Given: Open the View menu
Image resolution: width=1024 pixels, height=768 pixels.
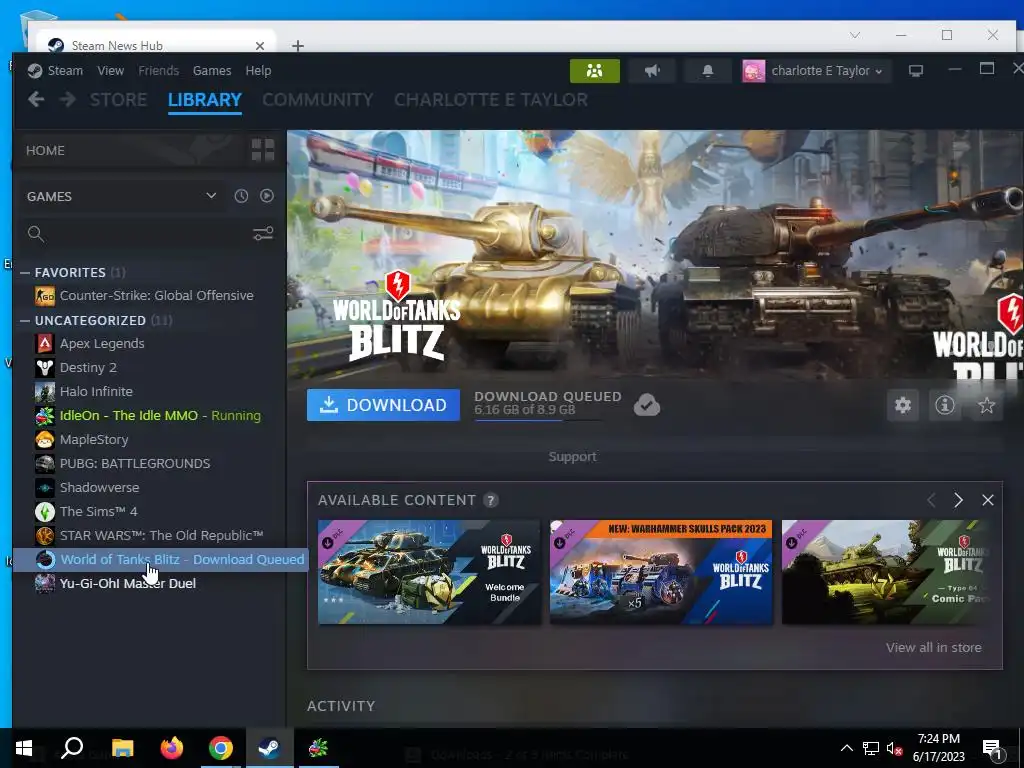Looking at the screenshot, I should (110, 71).
